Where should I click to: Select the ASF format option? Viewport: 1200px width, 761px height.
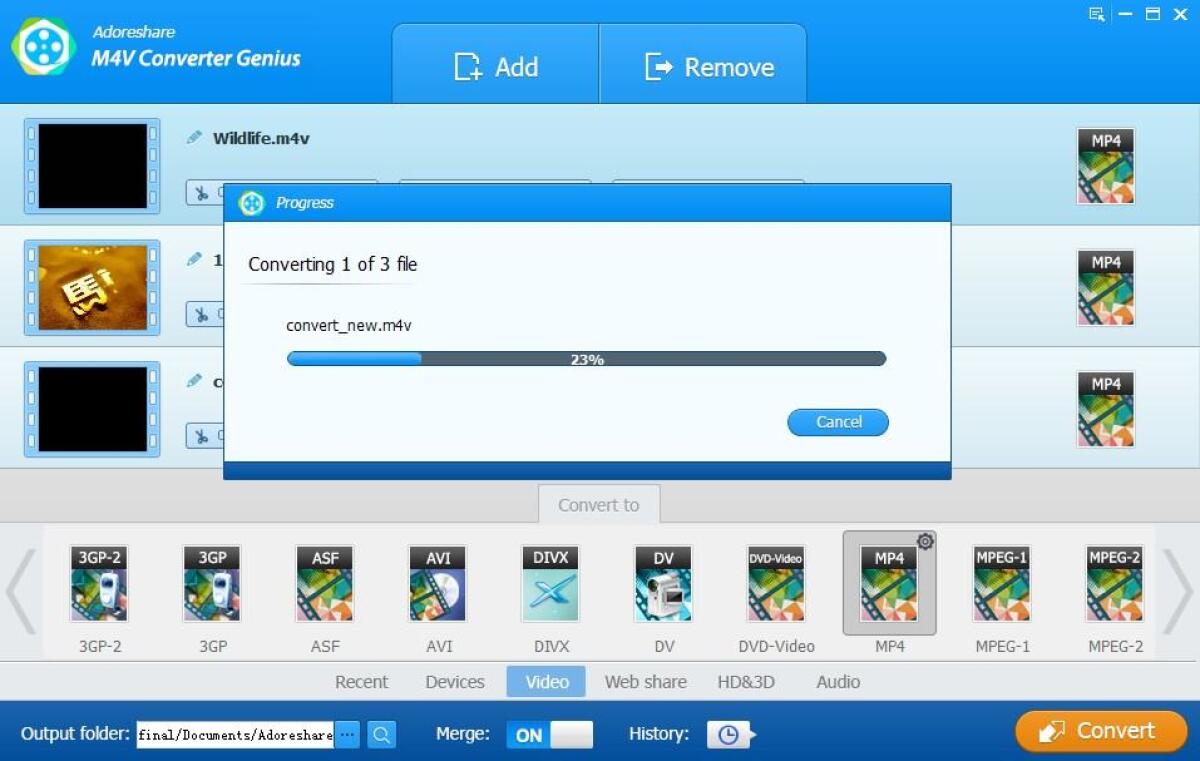click(324, 583)
